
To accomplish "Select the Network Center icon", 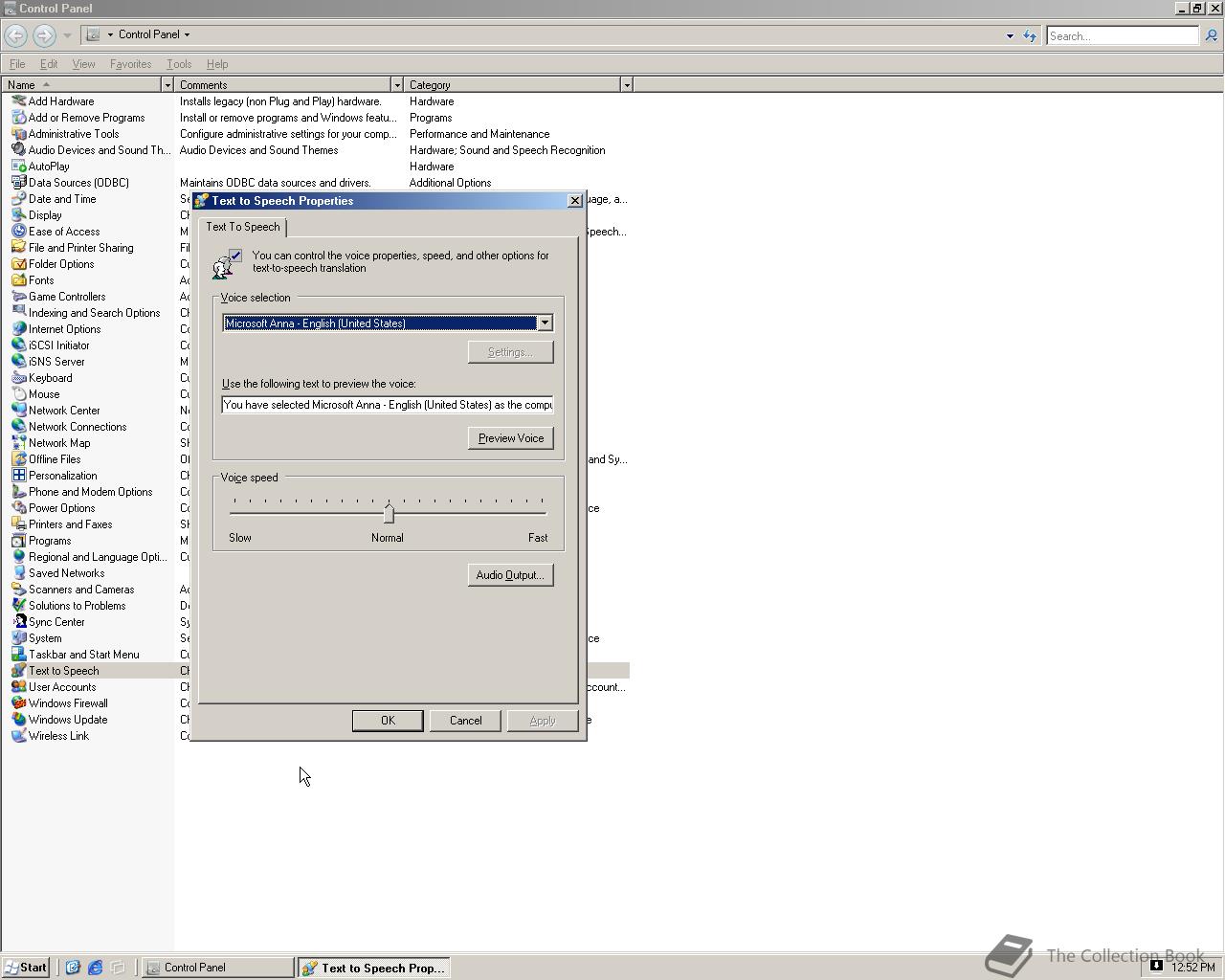I will 18,411.
